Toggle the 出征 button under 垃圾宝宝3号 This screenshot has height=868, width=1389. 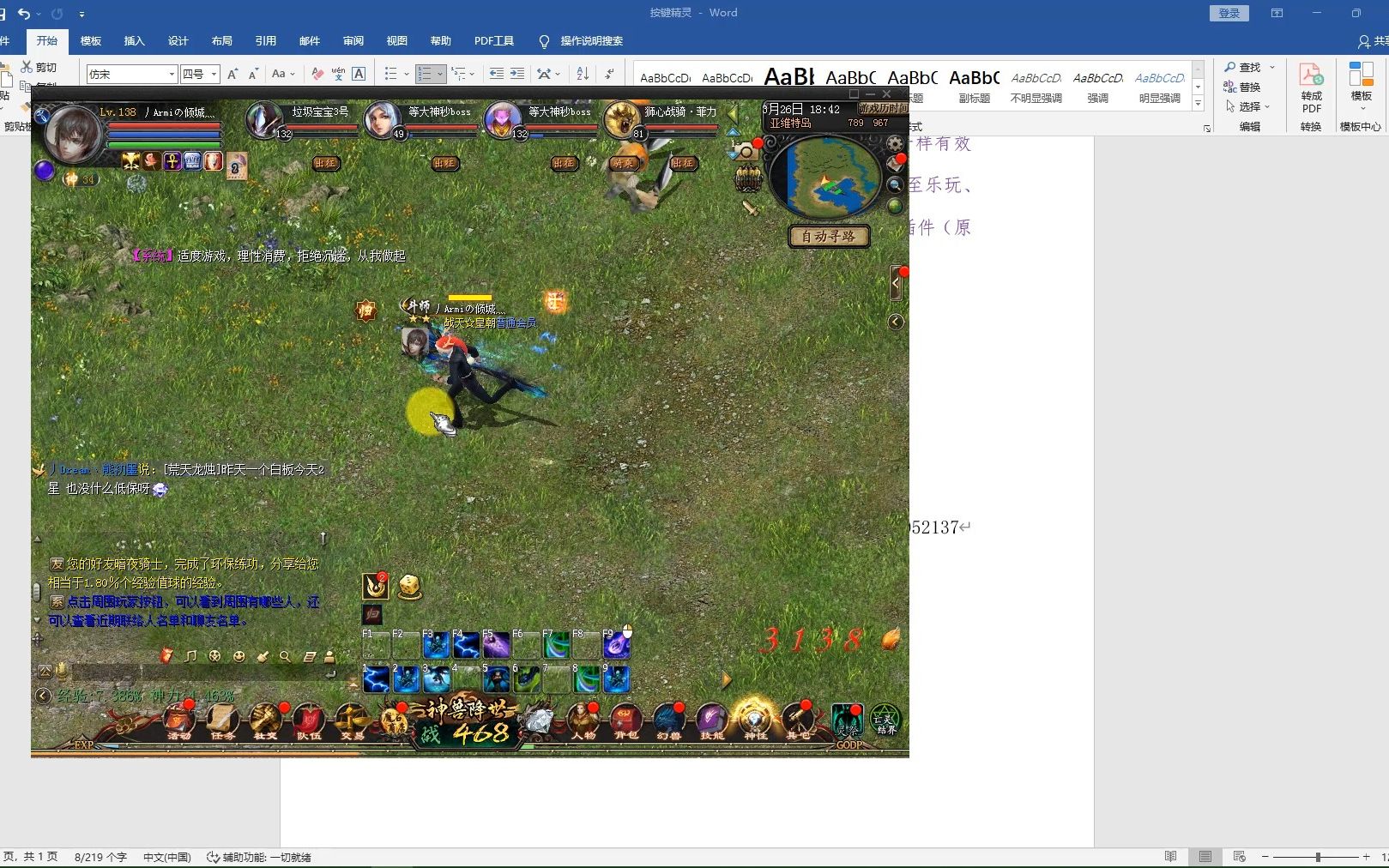[x=325, y=163]
